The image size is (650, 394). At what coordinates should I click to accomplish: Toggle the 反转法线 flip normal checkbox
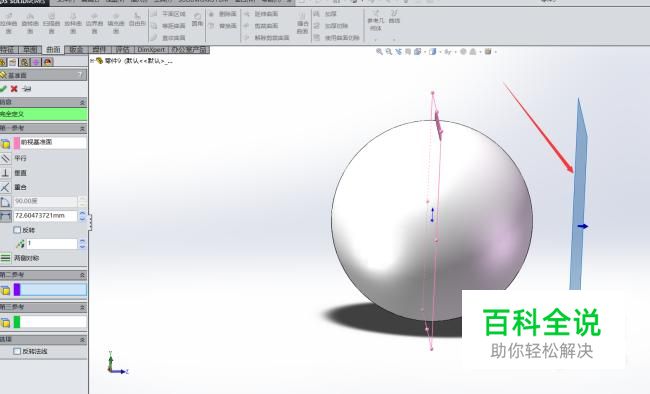17,351
